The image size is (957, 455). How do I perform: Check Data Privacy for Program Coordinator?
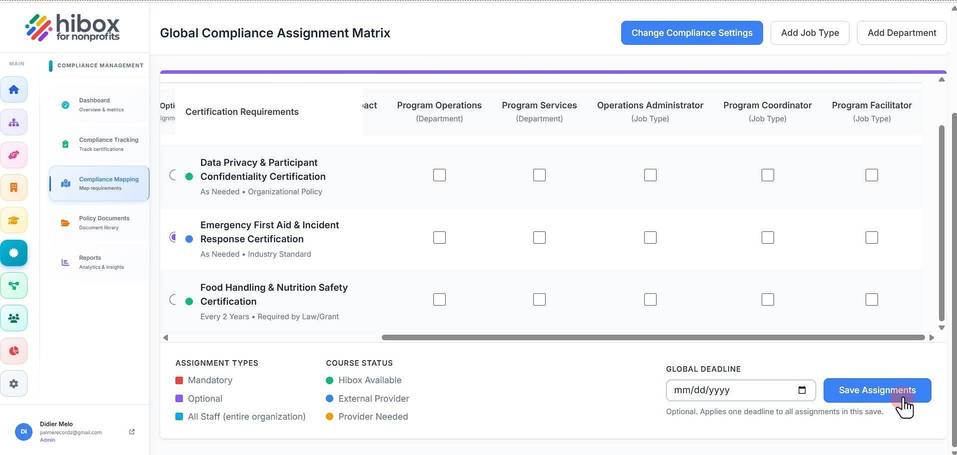pos(768,175)
